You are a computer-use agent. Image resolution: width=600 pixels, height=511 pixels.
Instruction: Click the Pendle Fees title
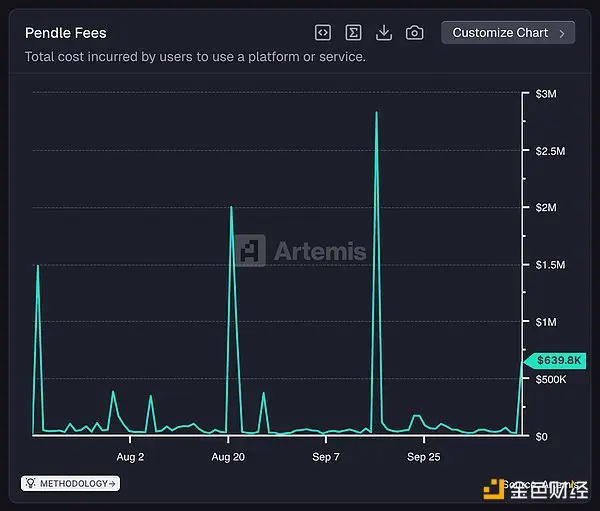(66, 33)
